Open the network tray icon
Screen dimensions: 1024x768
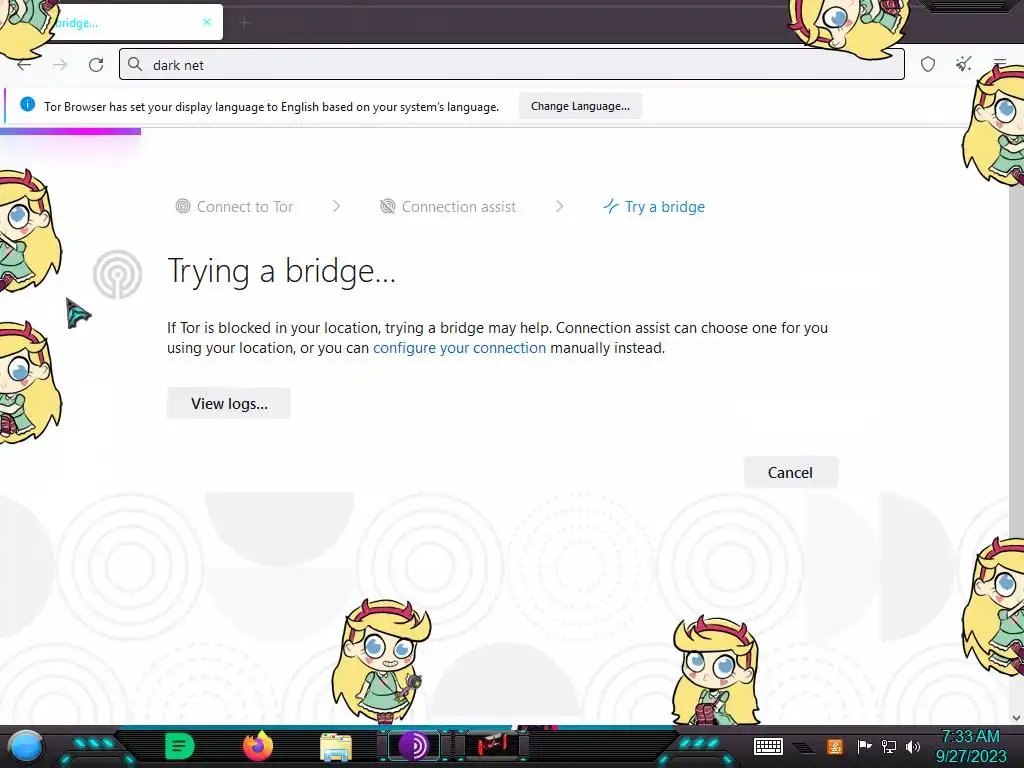889,746
